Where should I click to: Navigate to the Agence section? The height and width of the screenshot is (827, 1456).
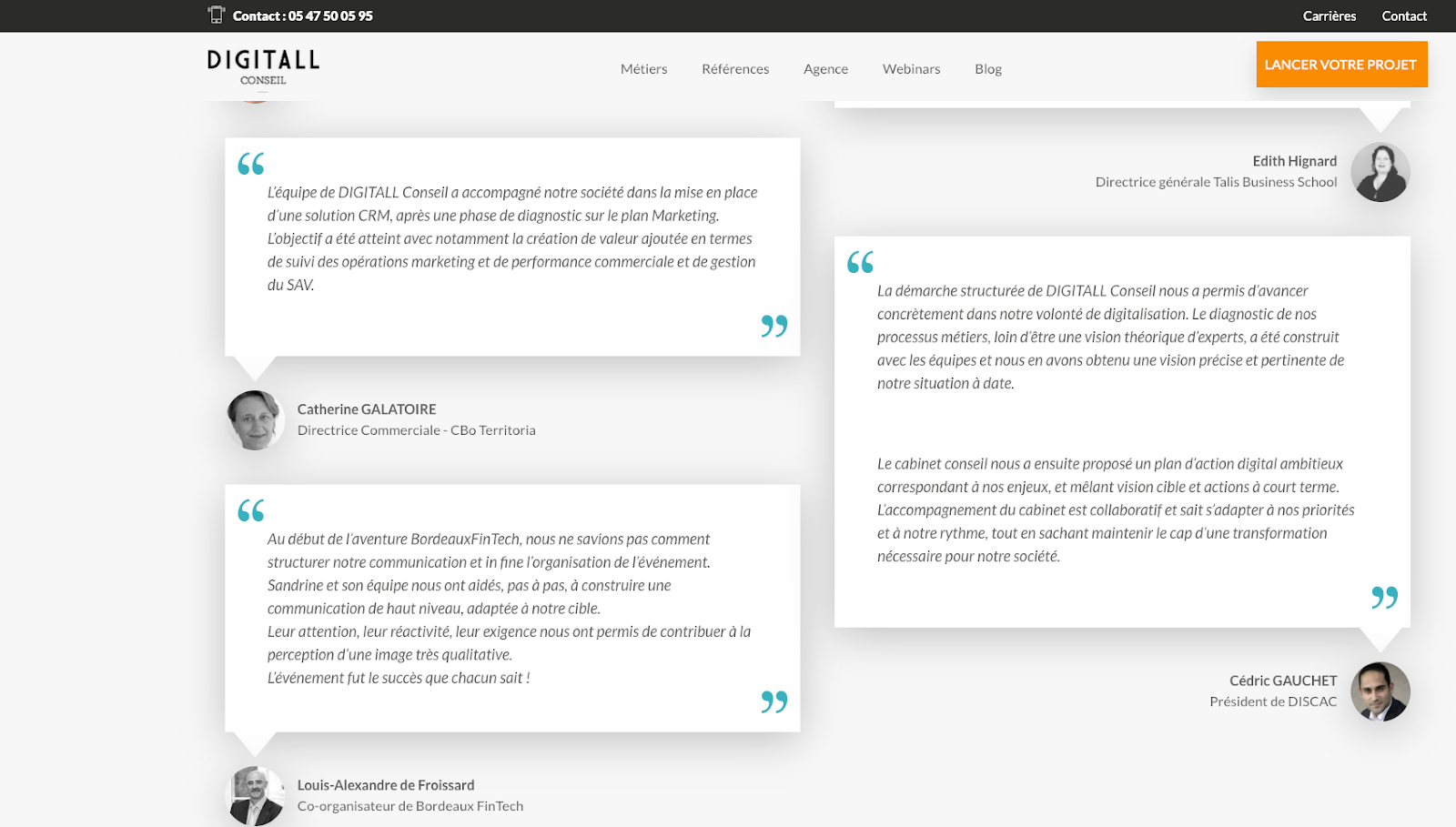click(824, 68)
